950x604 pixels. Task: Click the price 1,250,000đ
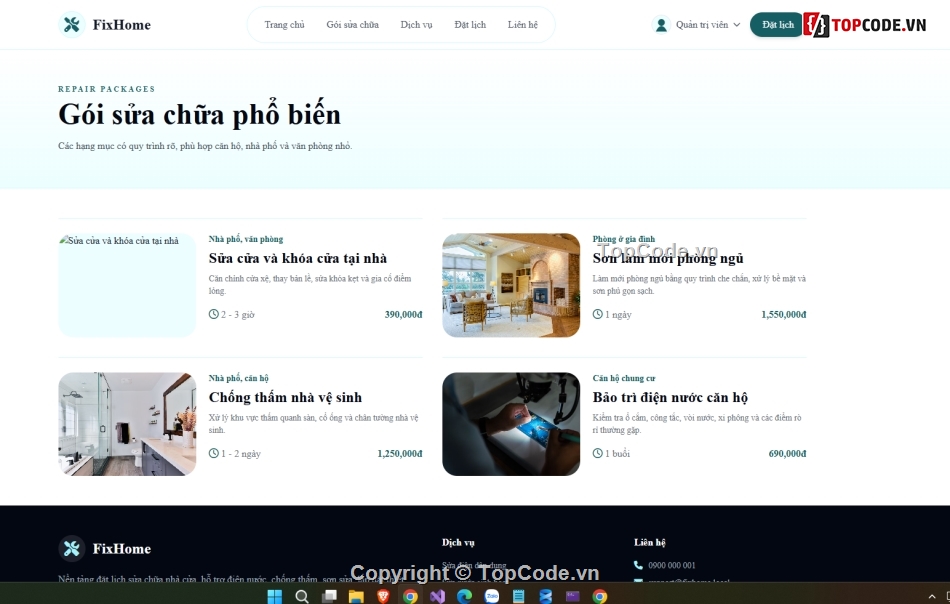pyautogui.click(x=400, y=453)
